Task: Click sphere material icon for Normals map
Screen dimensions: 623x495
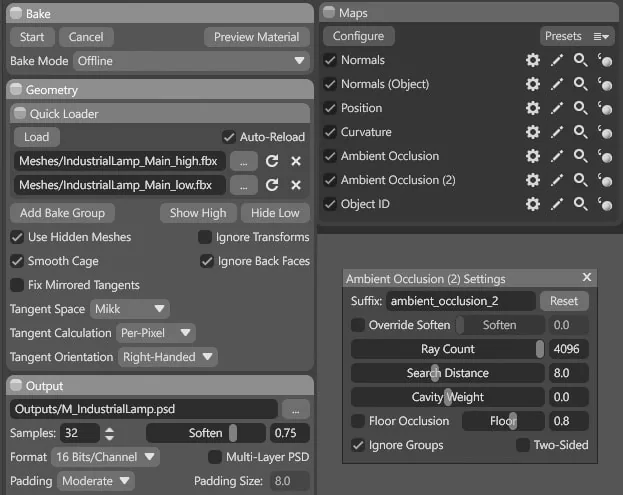Action: [605, 60]
